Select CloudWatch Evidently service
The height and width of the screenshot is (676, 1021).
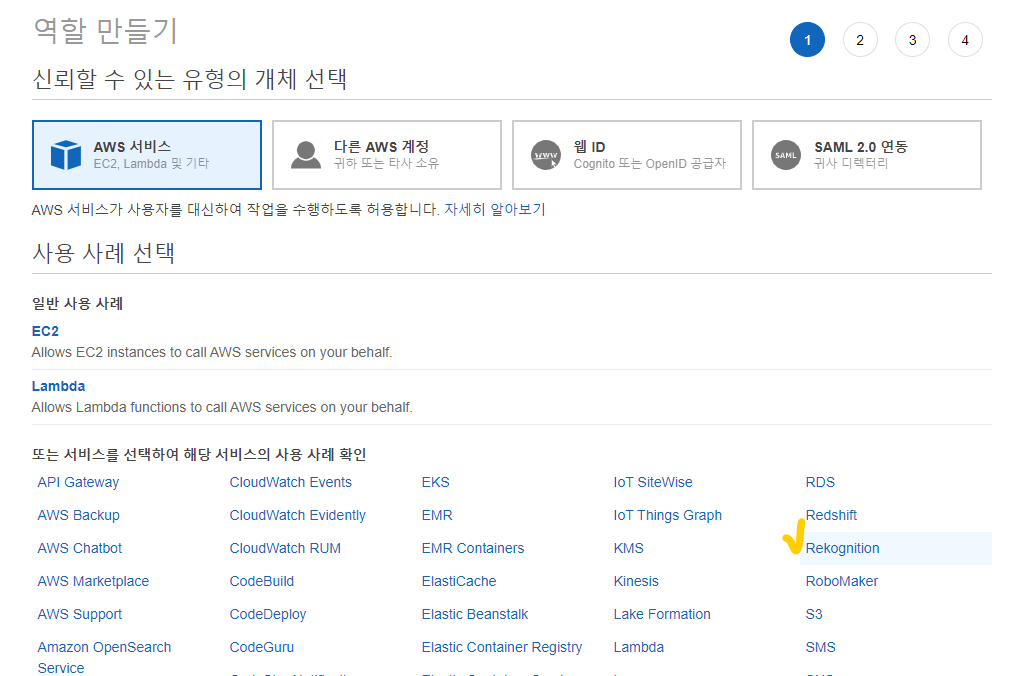[298, 515]
